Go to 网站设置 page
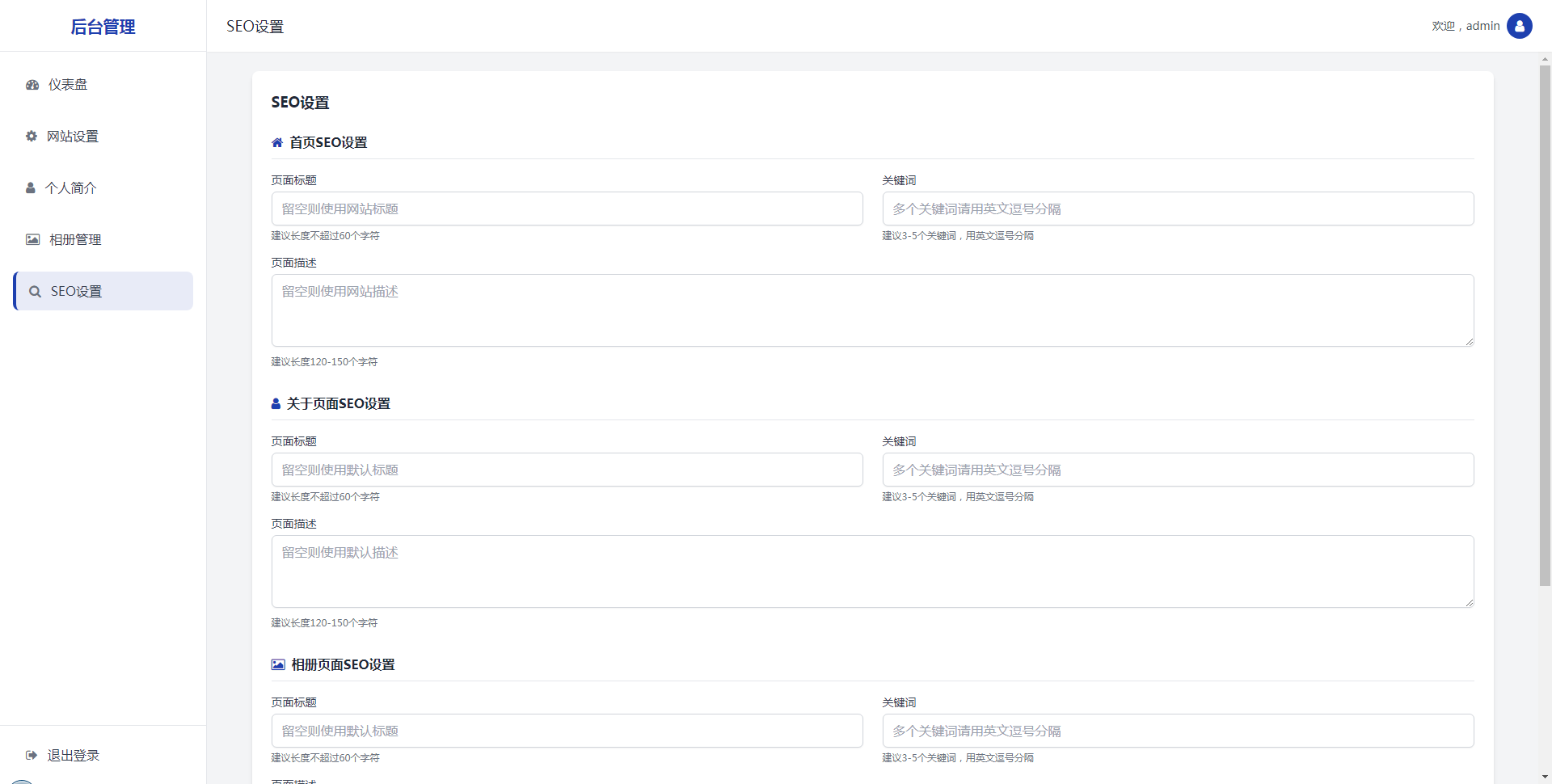Viewport: 1552px width, 784px height. coord(73,137)
